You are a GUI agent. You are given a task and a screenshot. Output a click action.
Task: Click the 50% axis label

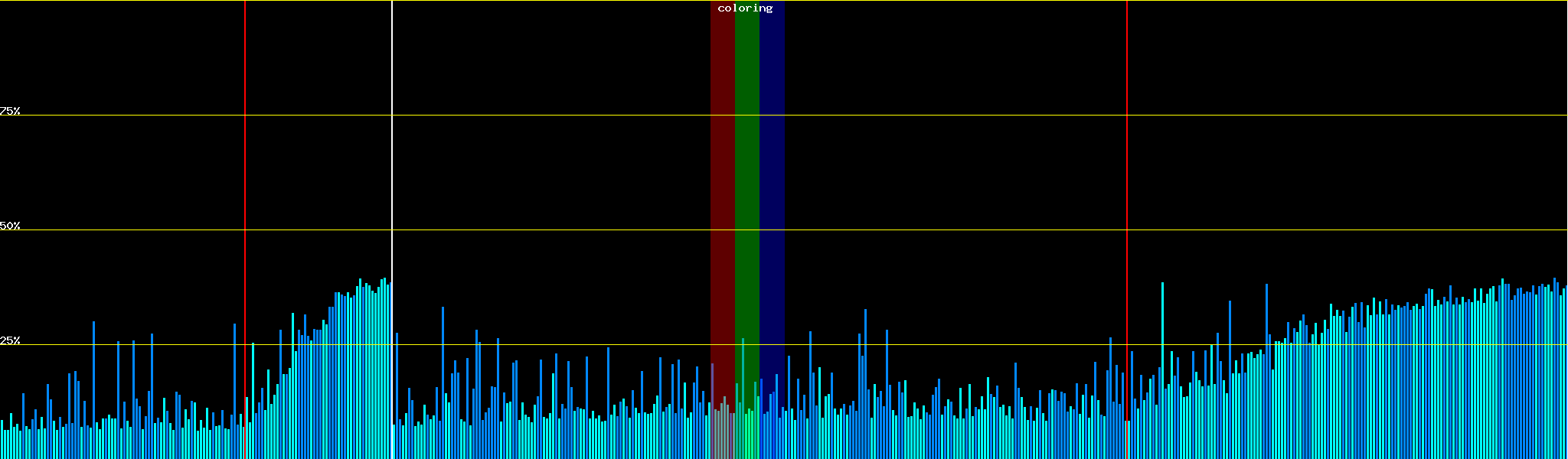[x=10, y=226]
